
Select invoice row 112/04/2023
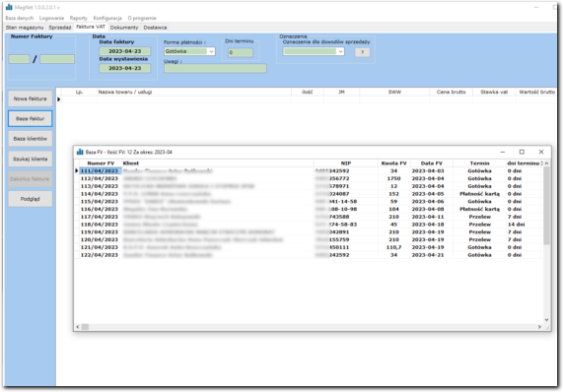pyautogui.click(x=309, y=178)
